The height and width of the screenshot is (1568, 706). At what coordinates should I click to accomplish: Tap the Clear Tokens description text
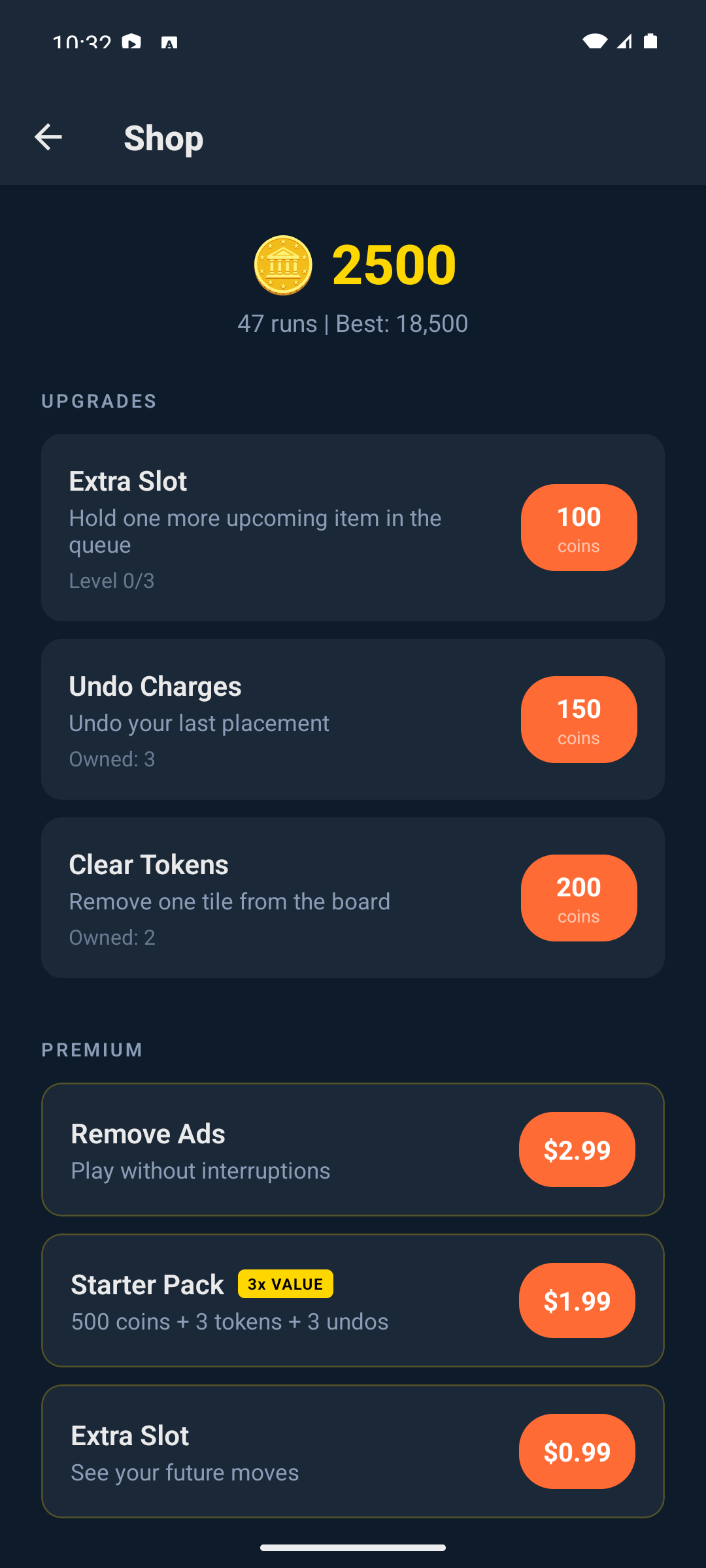(x=229, y=902)
